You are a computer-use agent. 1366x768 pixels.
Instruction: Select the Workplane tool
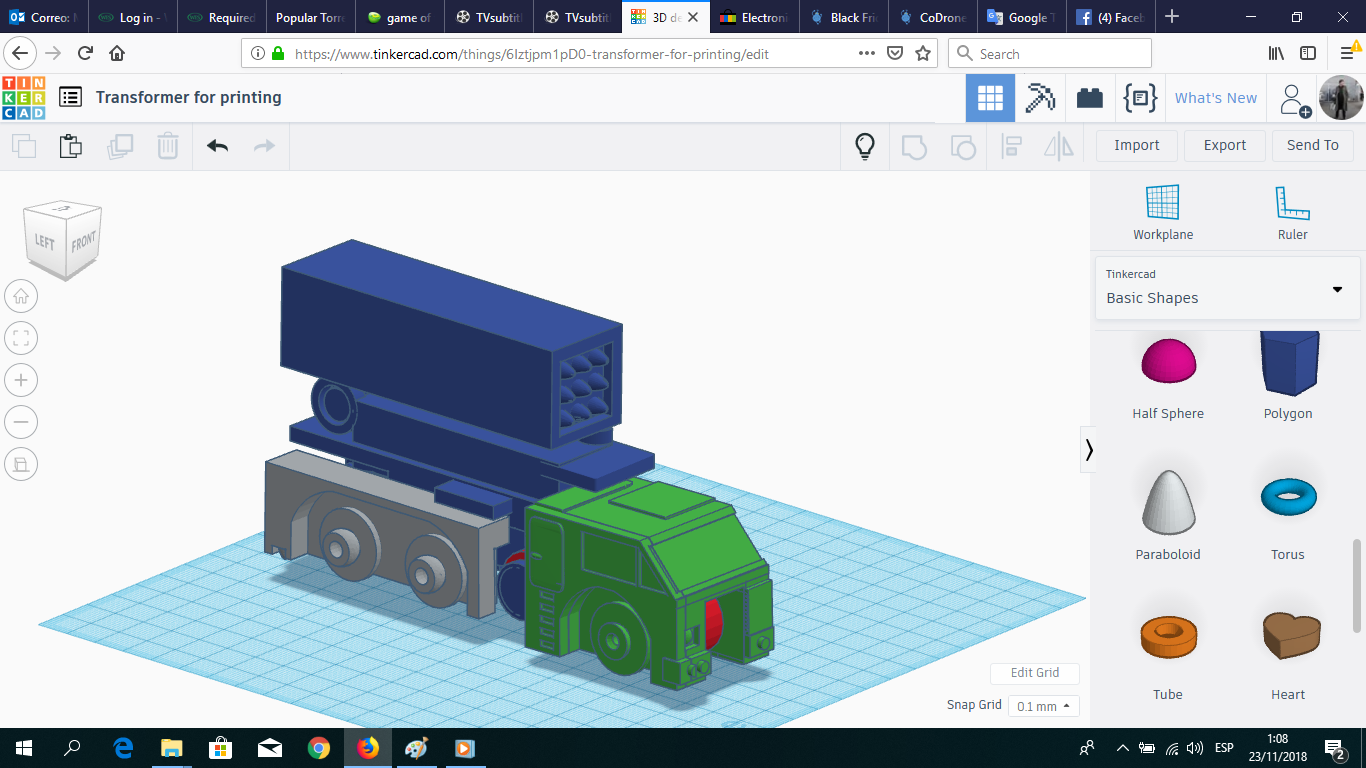[x=1163, y=213]
